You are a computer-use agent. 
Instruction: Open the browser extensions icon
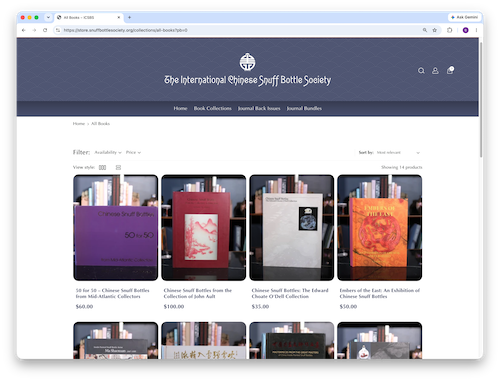450,30
